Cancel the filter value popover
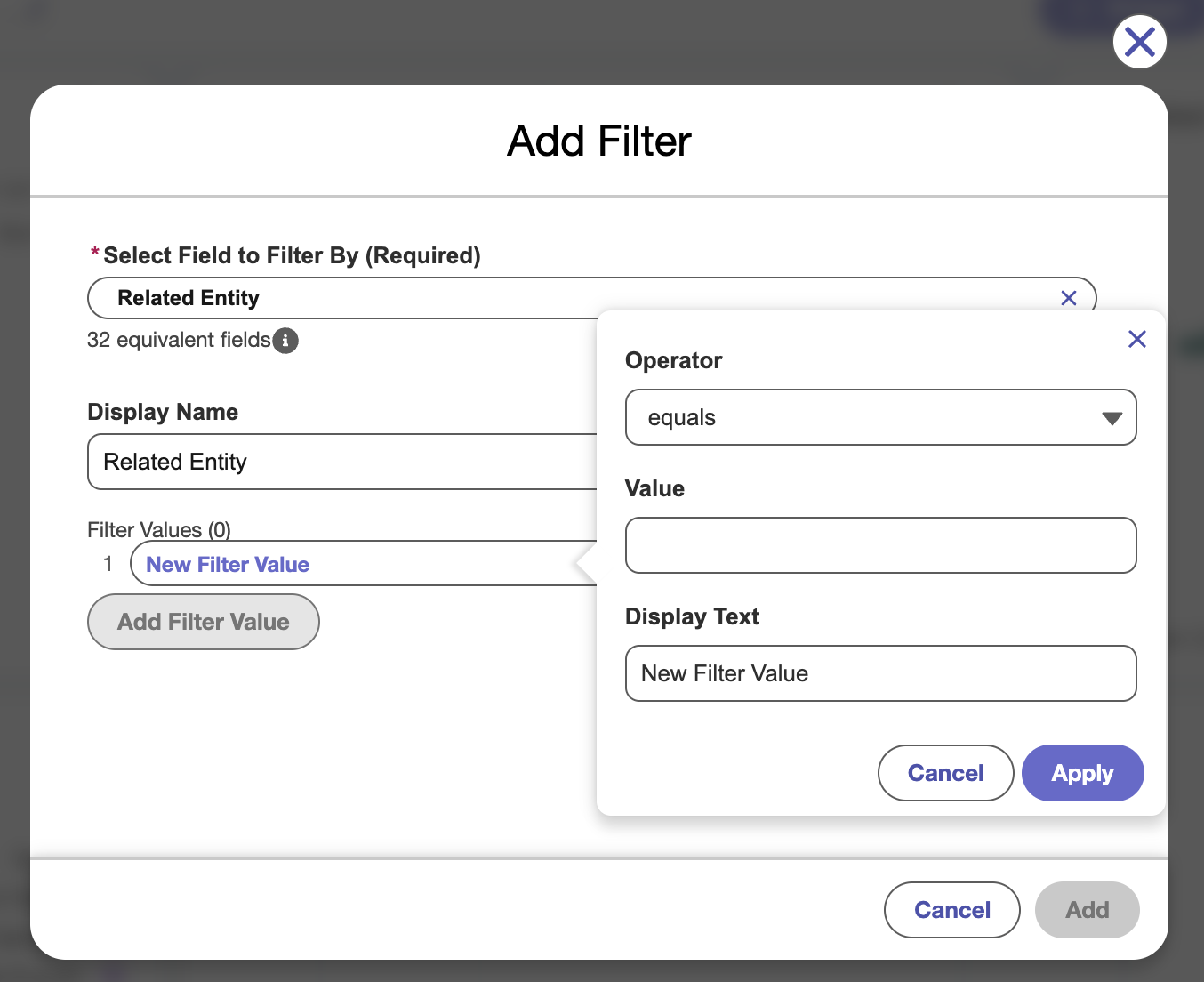This screenshot has width=1204, height=982. [945, 773]
